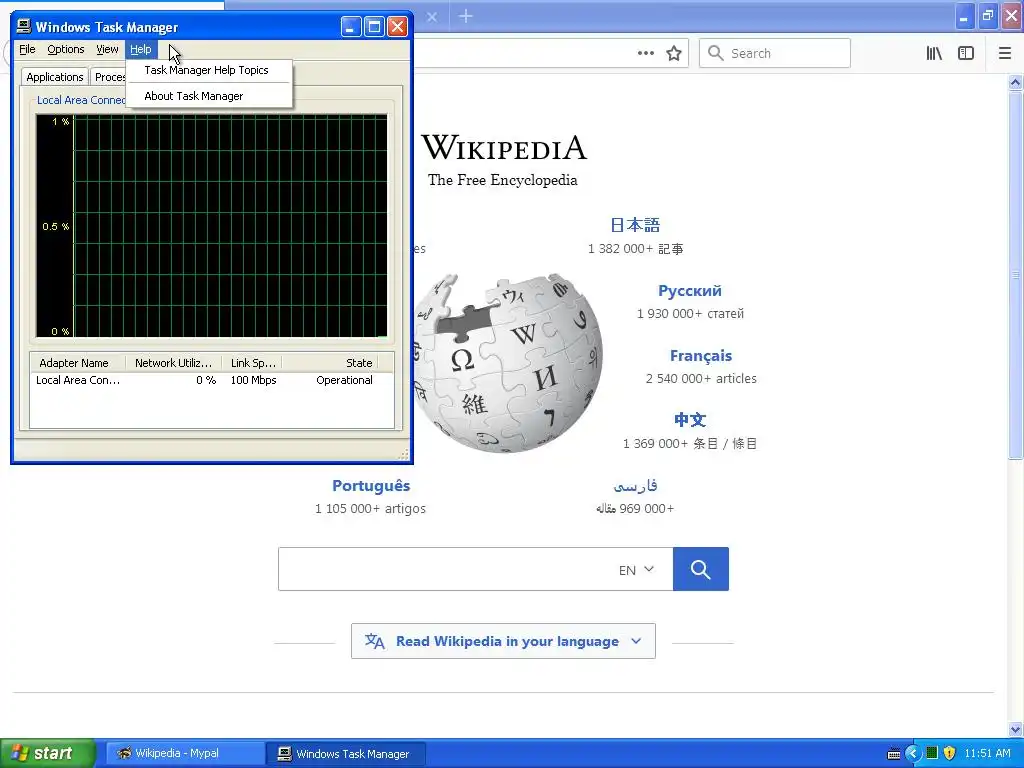Minimize the Task Manager window
This screenshot has height=768, width=1024.
[351, 27]
